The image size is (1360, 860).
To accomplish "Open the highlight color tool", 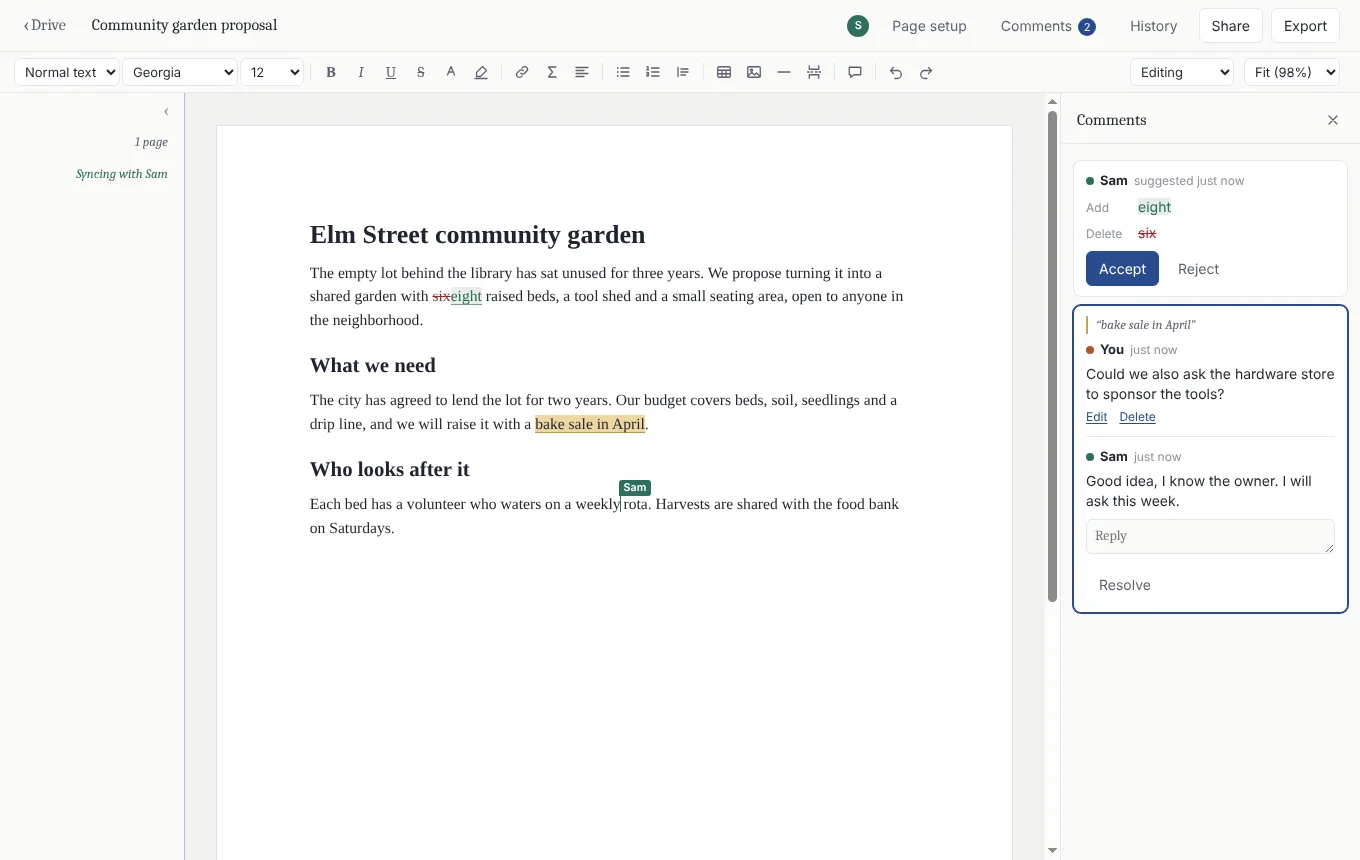I will [x=481, y=72].
